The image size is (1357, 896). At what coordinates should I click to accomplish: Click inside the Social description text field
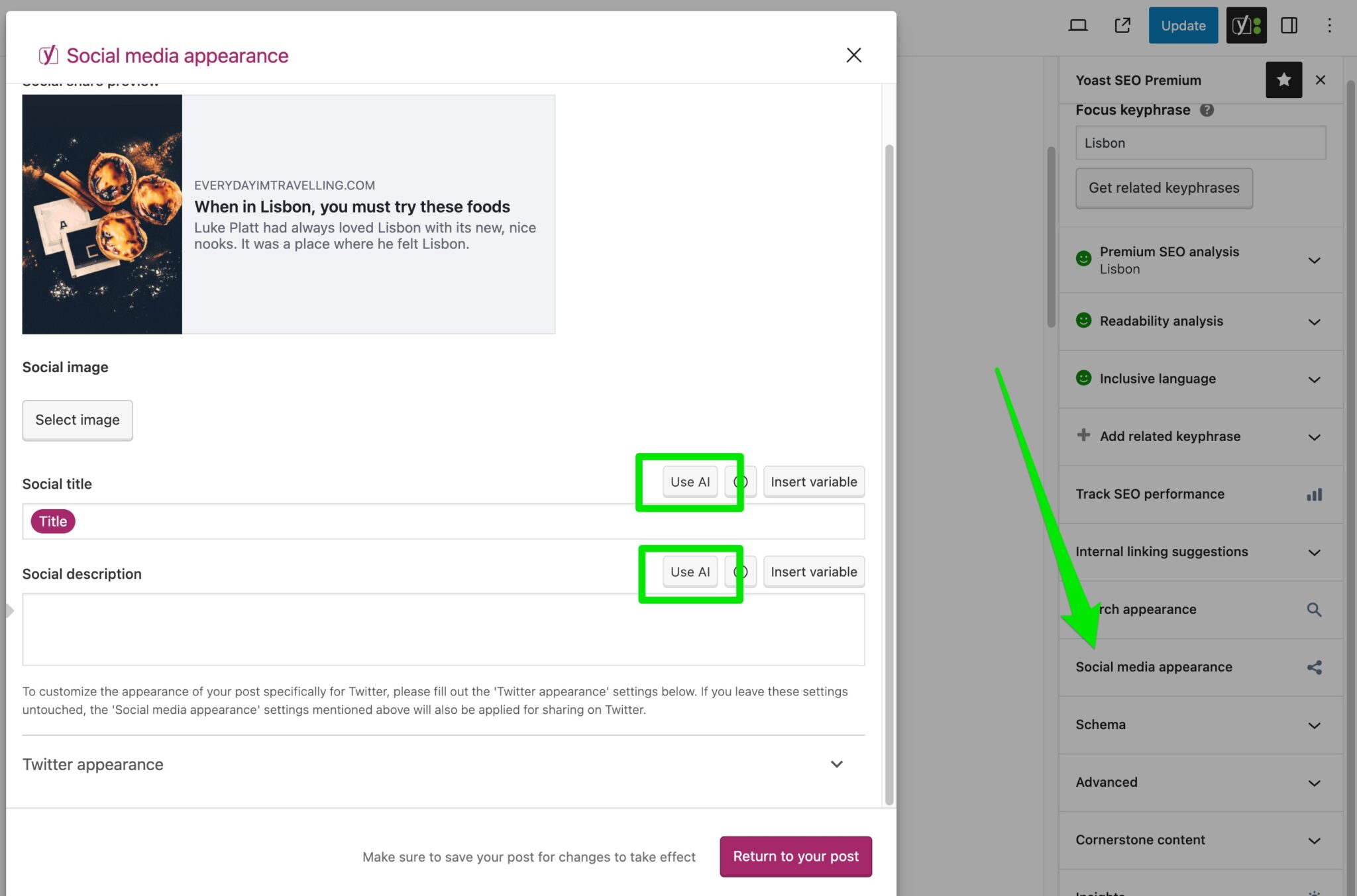(443, 629)
